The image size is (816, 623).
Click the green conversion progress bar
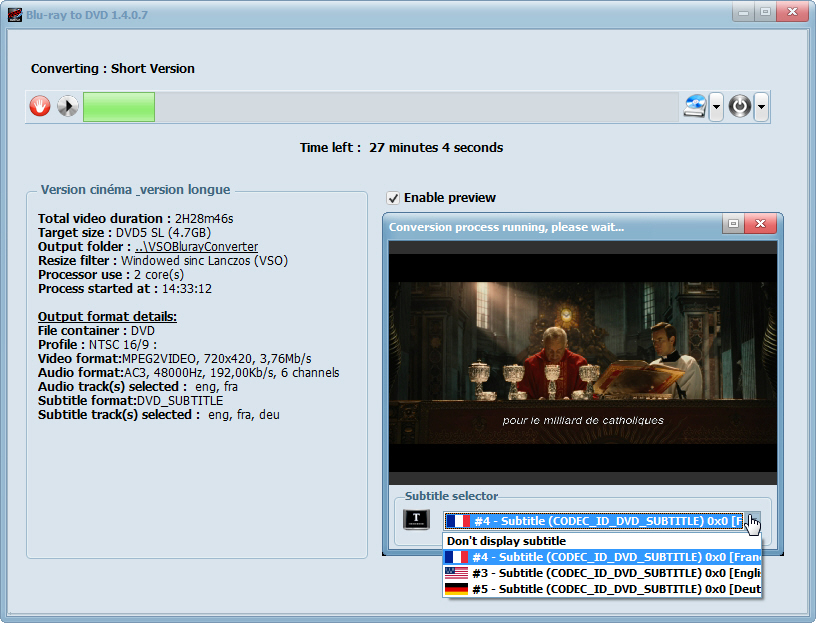pos(118,106)
